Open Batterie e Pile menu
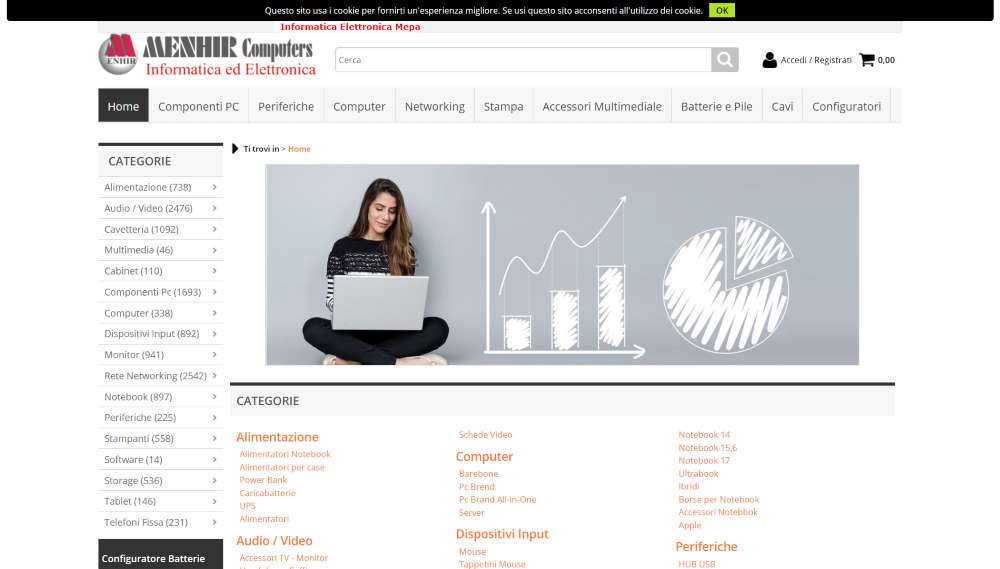 tap(716, 106)
